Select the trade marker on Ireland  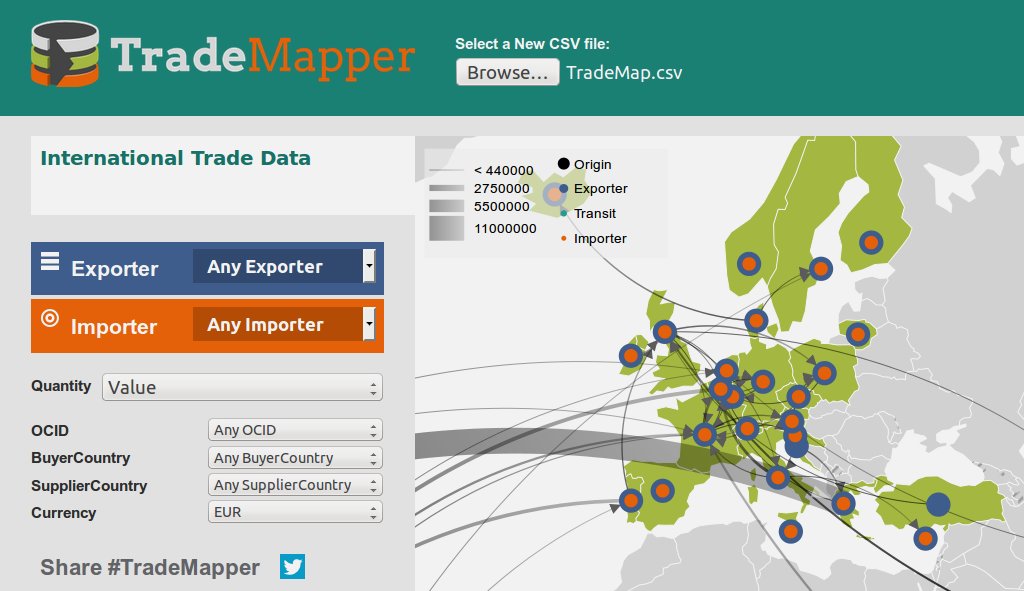point(631,356)
